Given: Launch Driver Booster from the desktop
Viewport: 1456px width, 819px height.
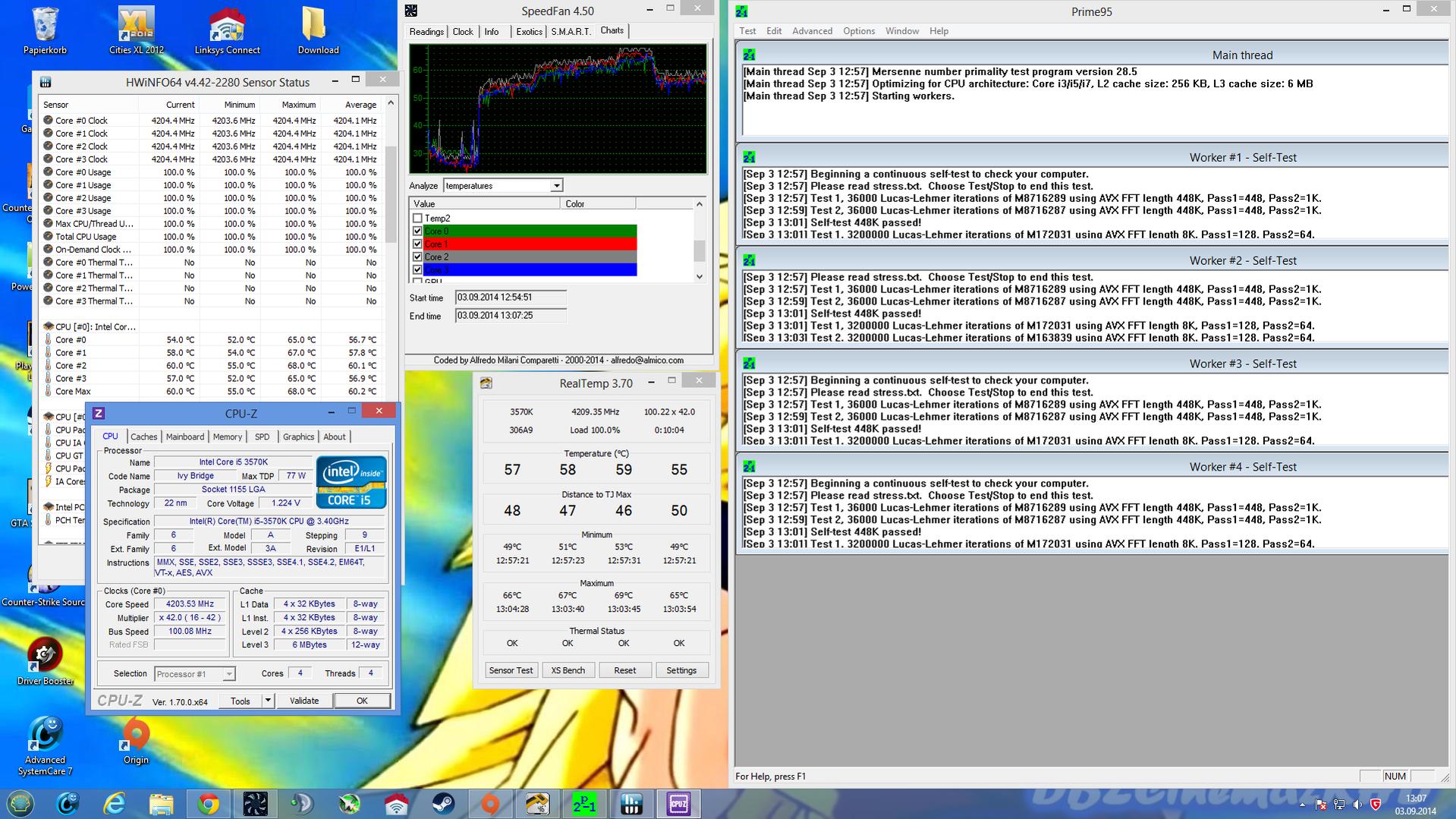Looking at the screenshot, I should (x=46, y=662).
